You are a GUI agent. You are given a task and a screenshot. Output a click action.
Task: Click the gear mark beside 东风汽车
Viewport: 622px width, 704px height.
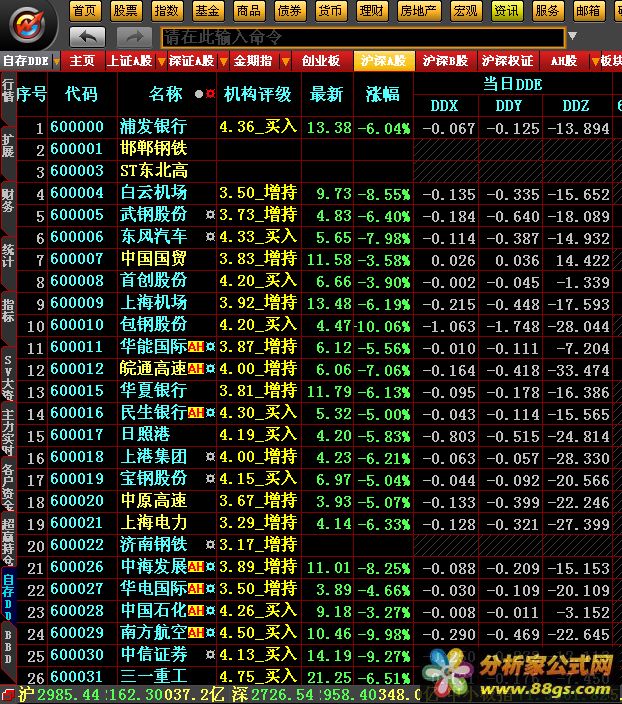[210, 237]
